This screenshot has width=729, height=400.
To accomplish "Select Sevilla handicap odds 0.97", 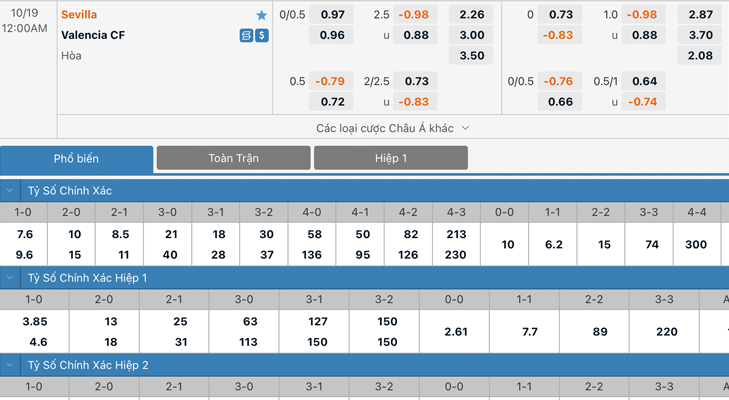I will [x=332, y=14].
